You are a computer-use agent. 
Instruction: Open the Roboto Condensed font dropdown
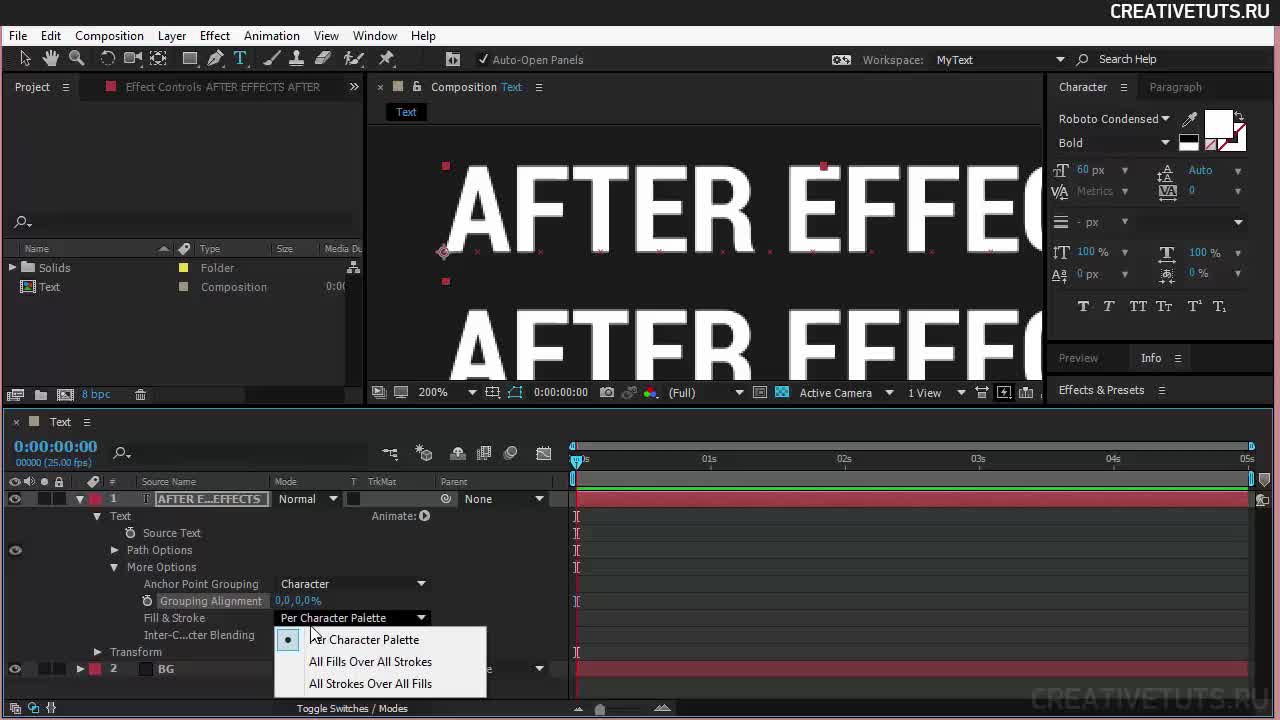1114,119
